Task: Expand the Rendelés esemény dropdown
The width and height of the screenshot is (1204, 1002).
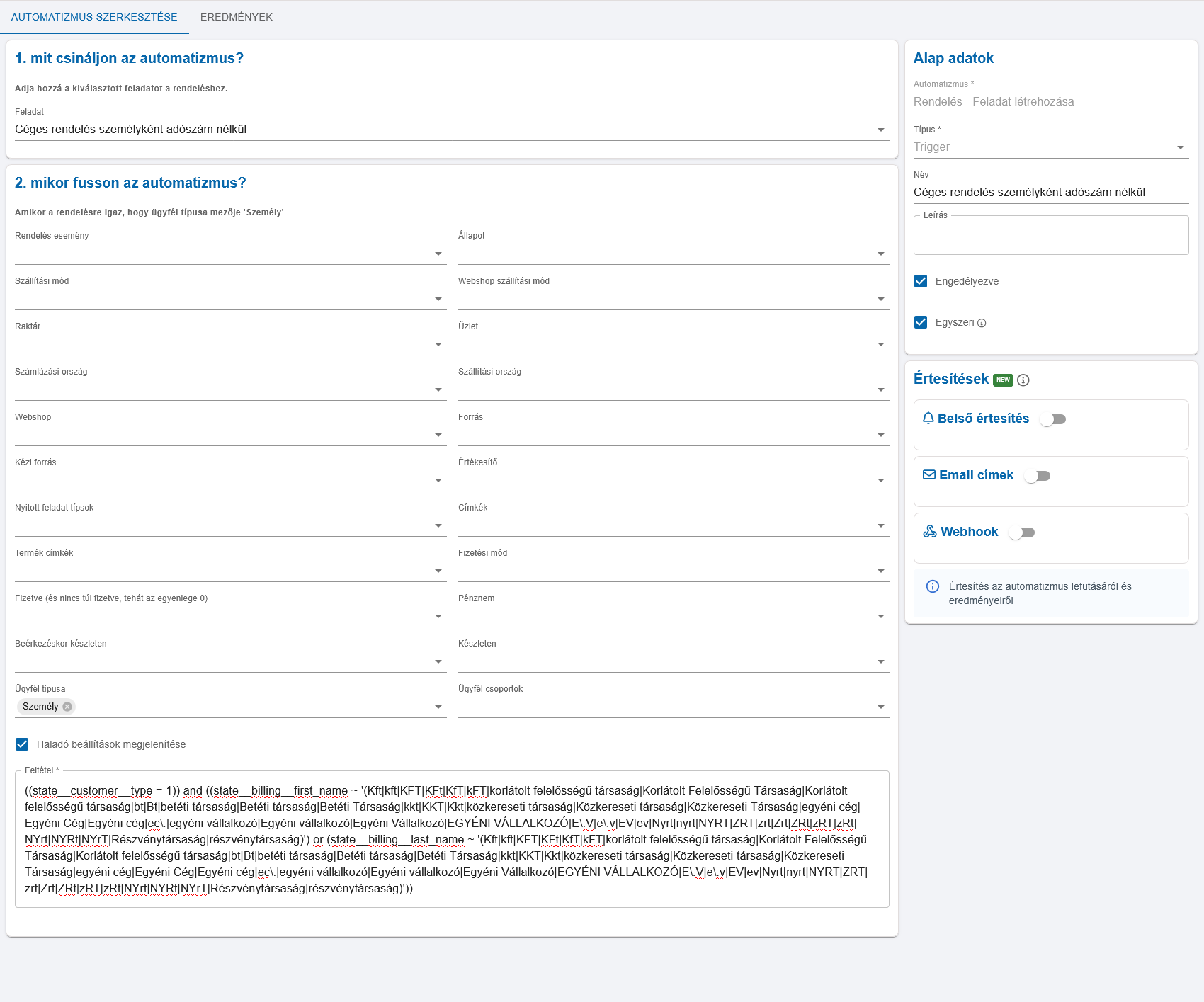Action: 231,254
